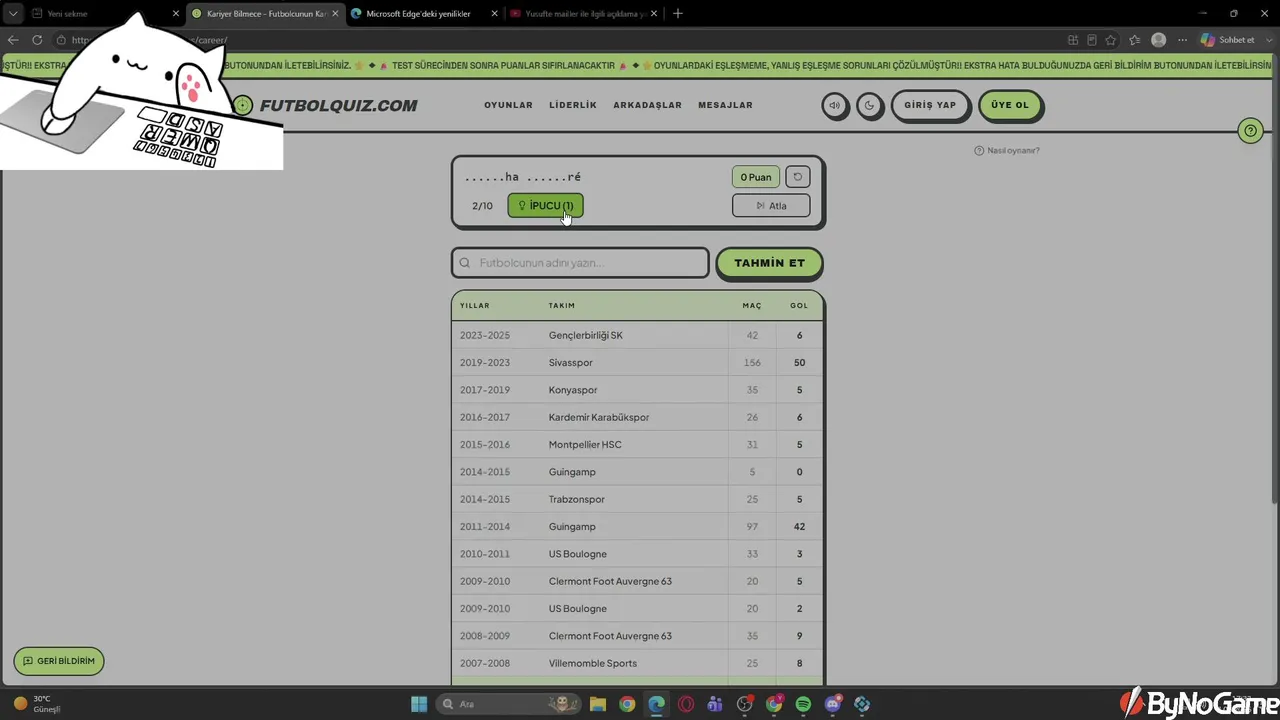
Task: Open Microsoft Teams from the taskbar
Action: [x=715, y=704]
